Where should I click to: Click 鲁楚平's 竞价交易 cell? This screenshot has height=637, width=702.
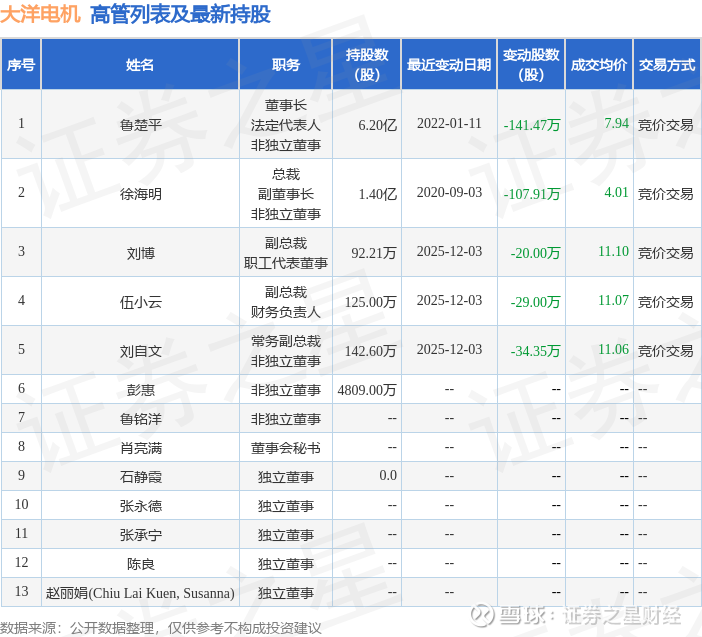click(666, 125)
